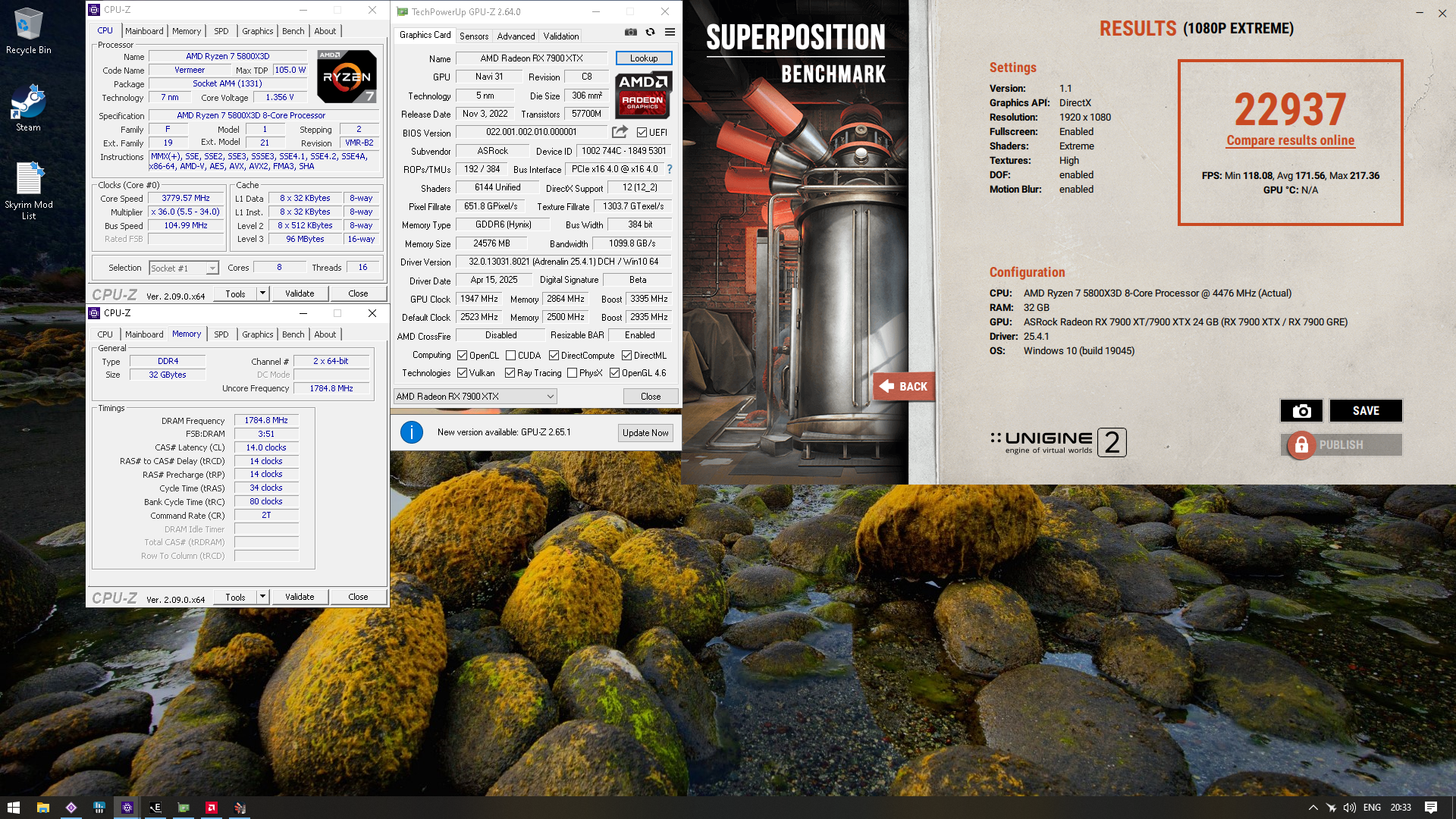Open the Bench tab in lower CPU-Z

tap(293, 334)
